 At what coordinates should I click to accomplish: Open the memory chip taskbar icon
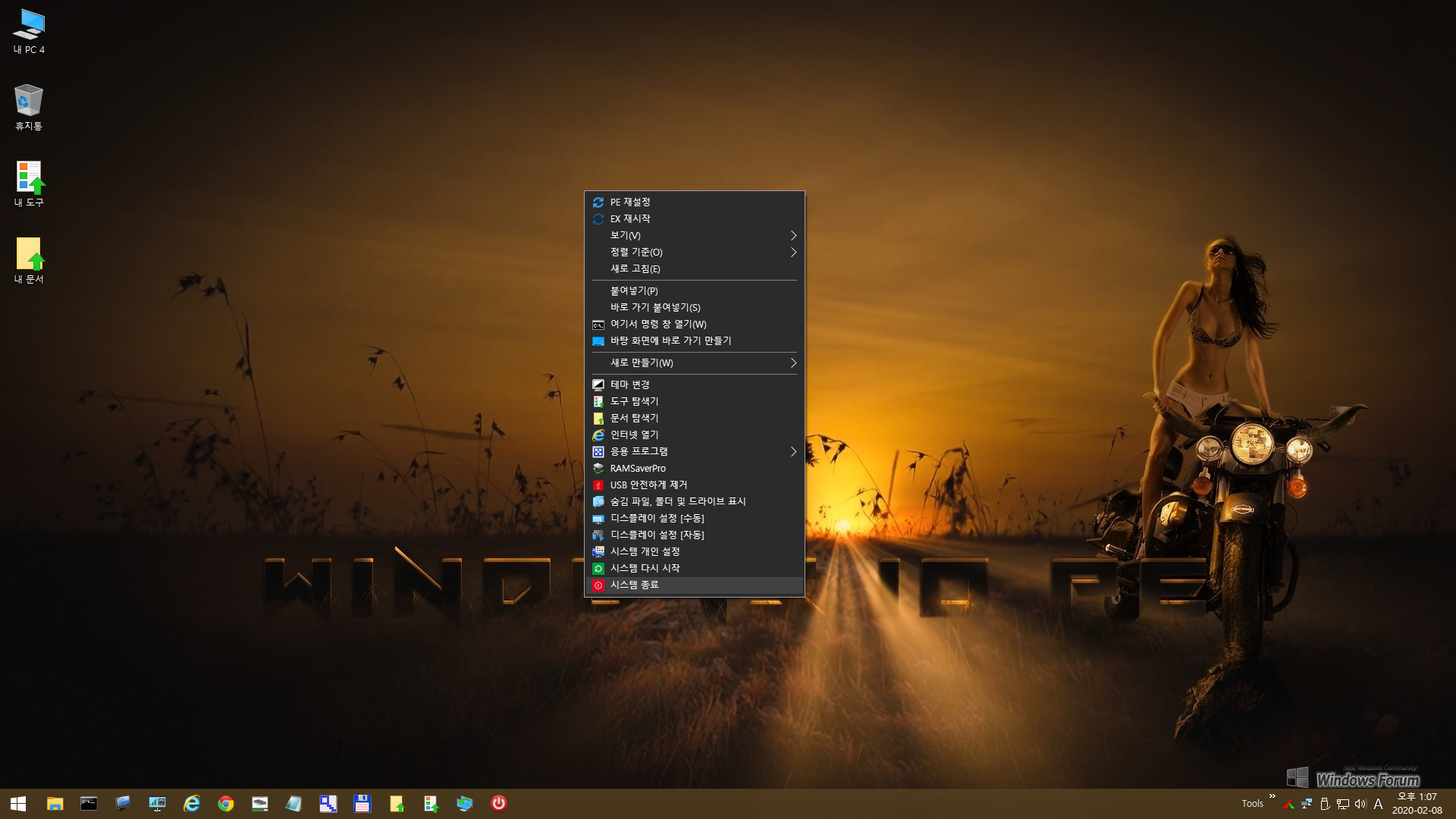click(x=259, y=803)
